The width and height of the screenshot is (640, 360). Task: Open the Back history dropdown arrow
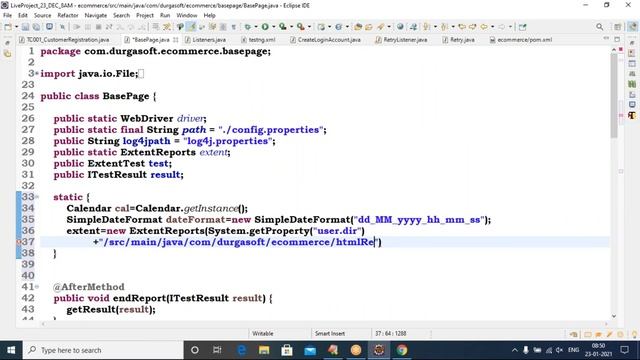492,27
